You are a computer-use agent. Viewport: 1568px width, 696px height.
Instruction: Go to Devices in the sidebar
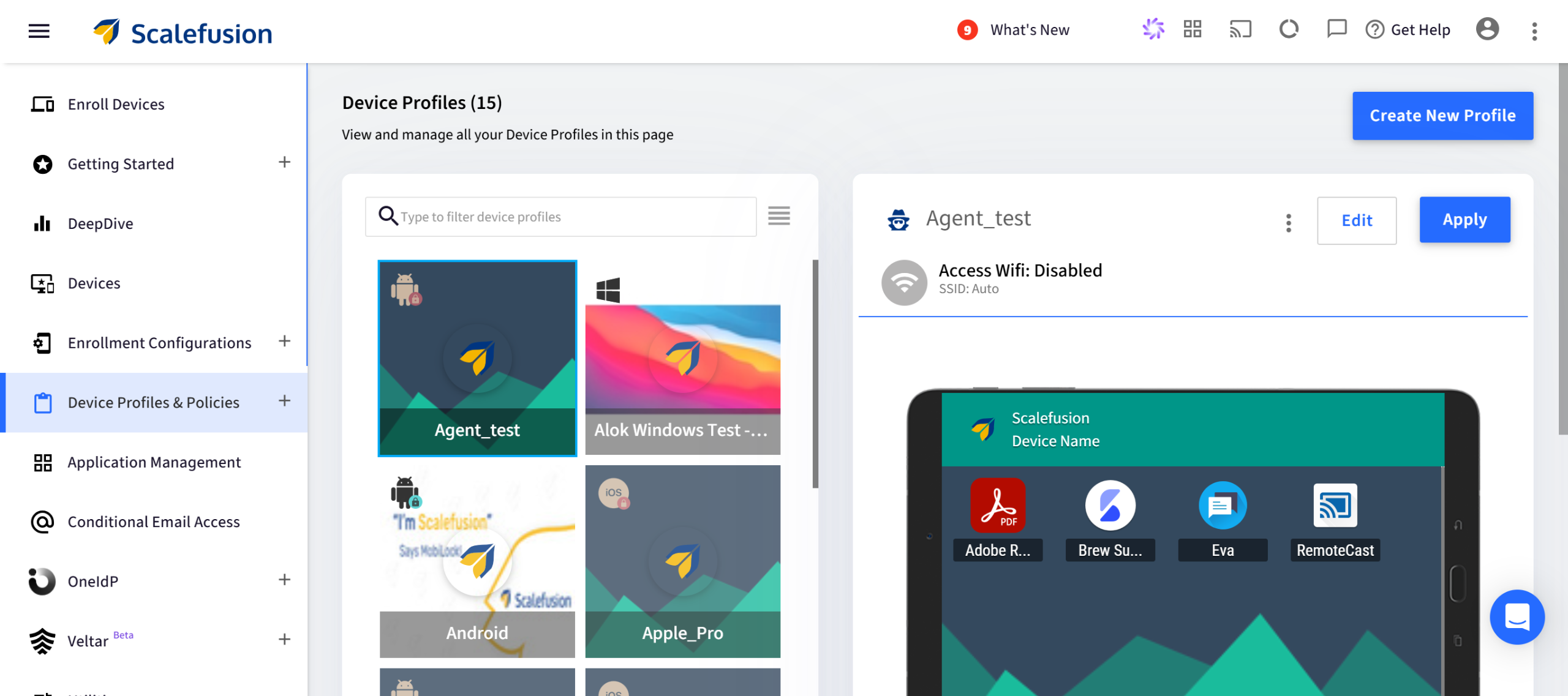94,283
